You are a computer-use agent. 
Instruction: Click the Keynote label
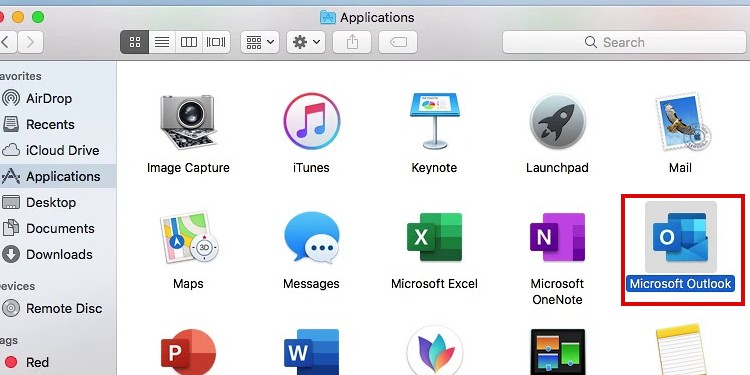click(434, 168)
